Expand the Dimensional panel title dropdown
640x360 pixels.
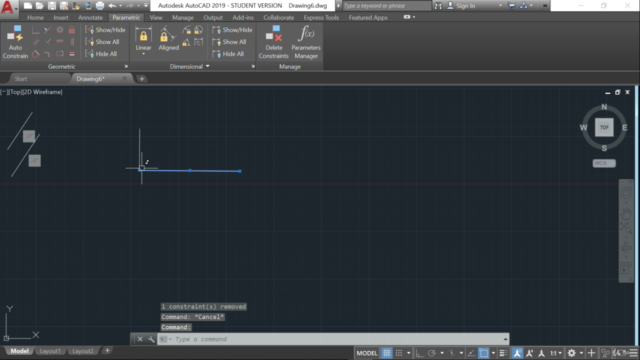pos(208,66)
